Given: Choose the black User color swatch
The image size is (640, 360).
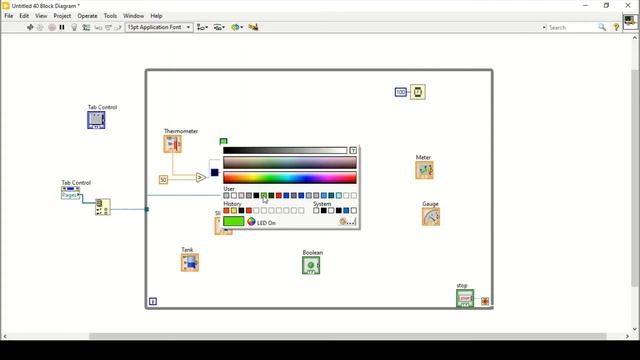Looking at the screenshot, I should [x=256, y=196].
